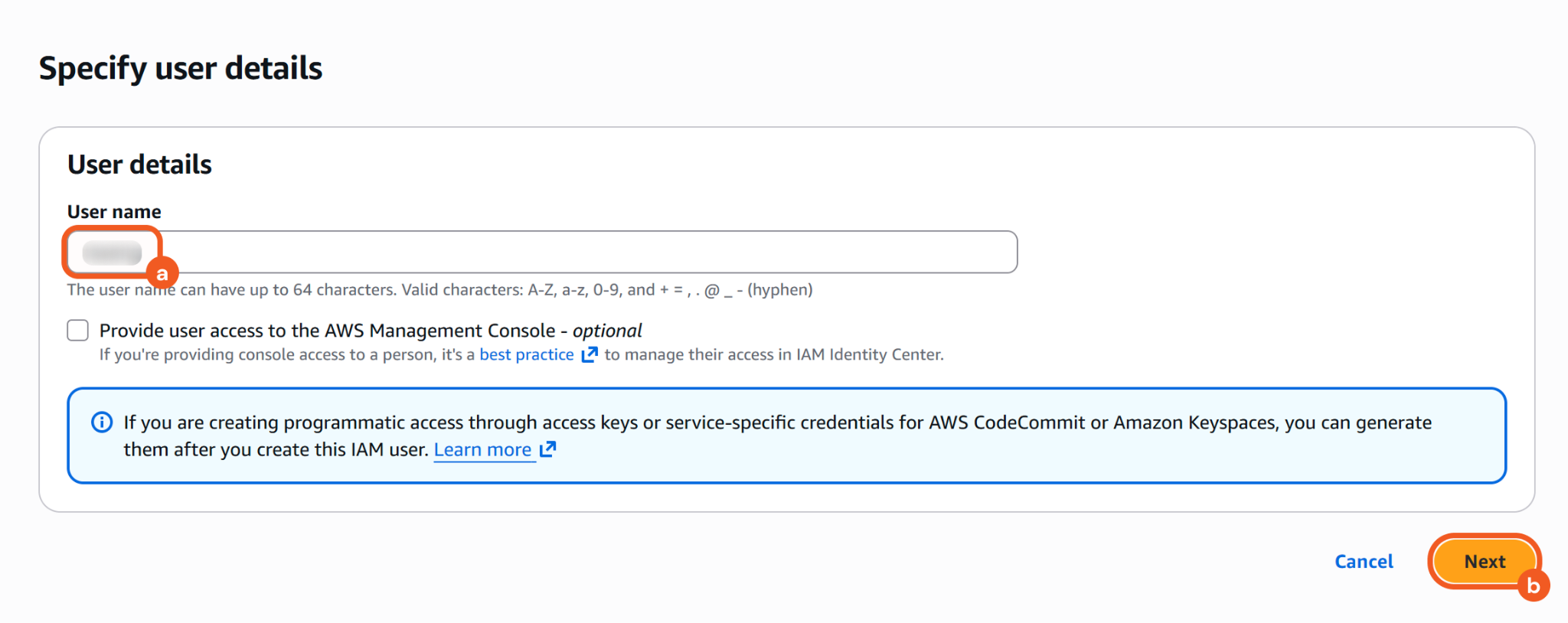This screenshot has width=1568, height=623.
Task: Click external link icon after Learn more
Action: (547, 450)
